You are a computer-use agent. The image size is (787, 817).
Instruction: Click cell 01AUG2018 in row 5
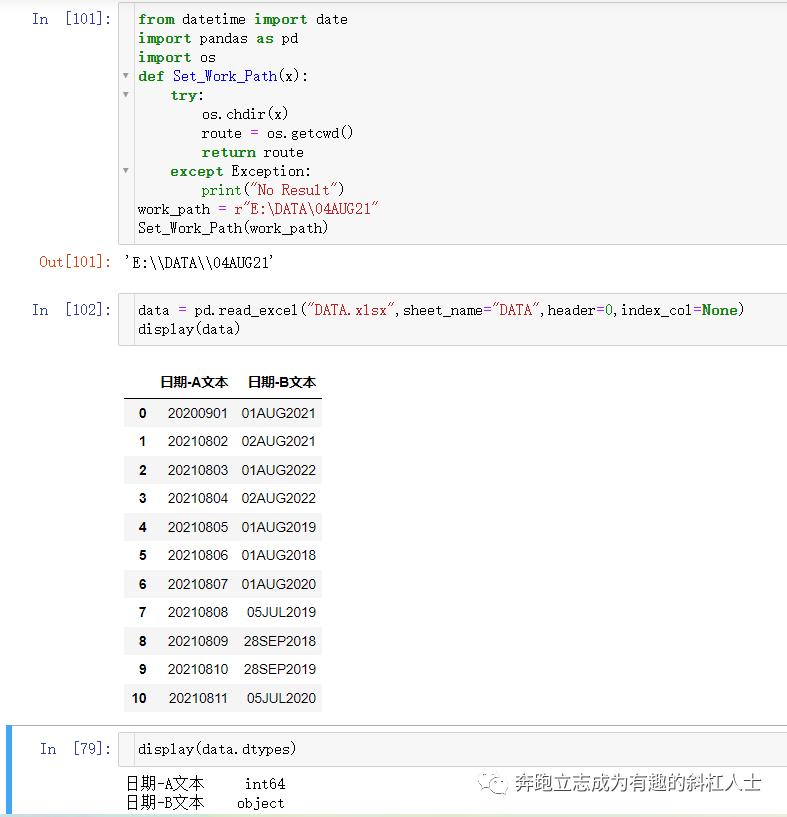(278, 555)
